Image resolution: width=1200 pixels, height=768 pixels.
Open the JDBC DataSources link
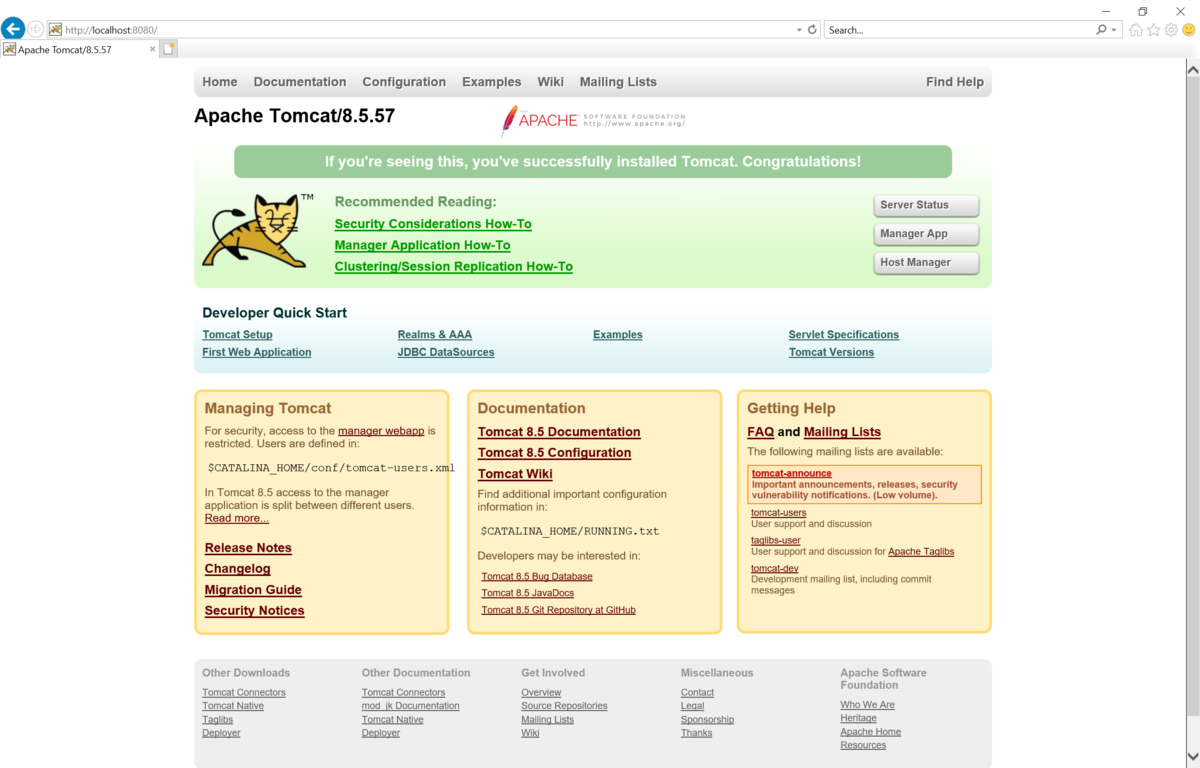click(x=446, y=352)
